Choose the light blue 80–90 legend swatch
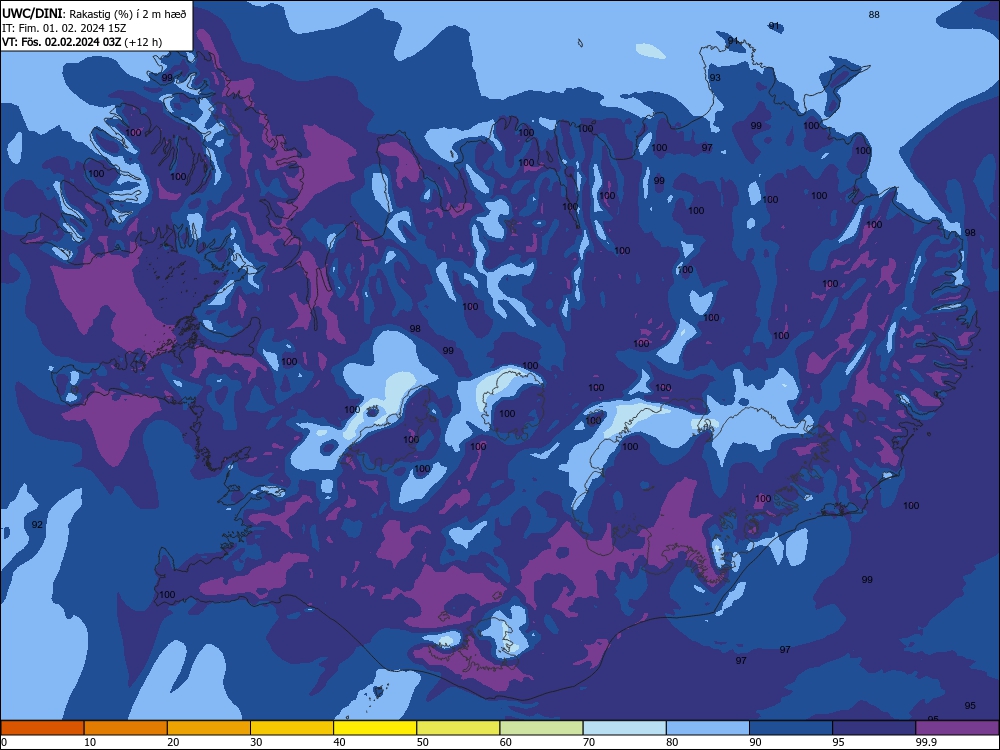Image resolution: width=1000 pixels, height=750 pixels. (708, 728)
